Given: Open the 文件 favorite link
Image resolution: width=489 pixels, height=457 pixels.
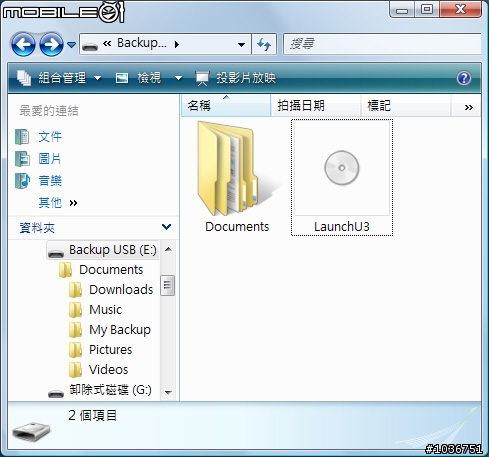Looking at the screenshot, I should click(50, 137).
